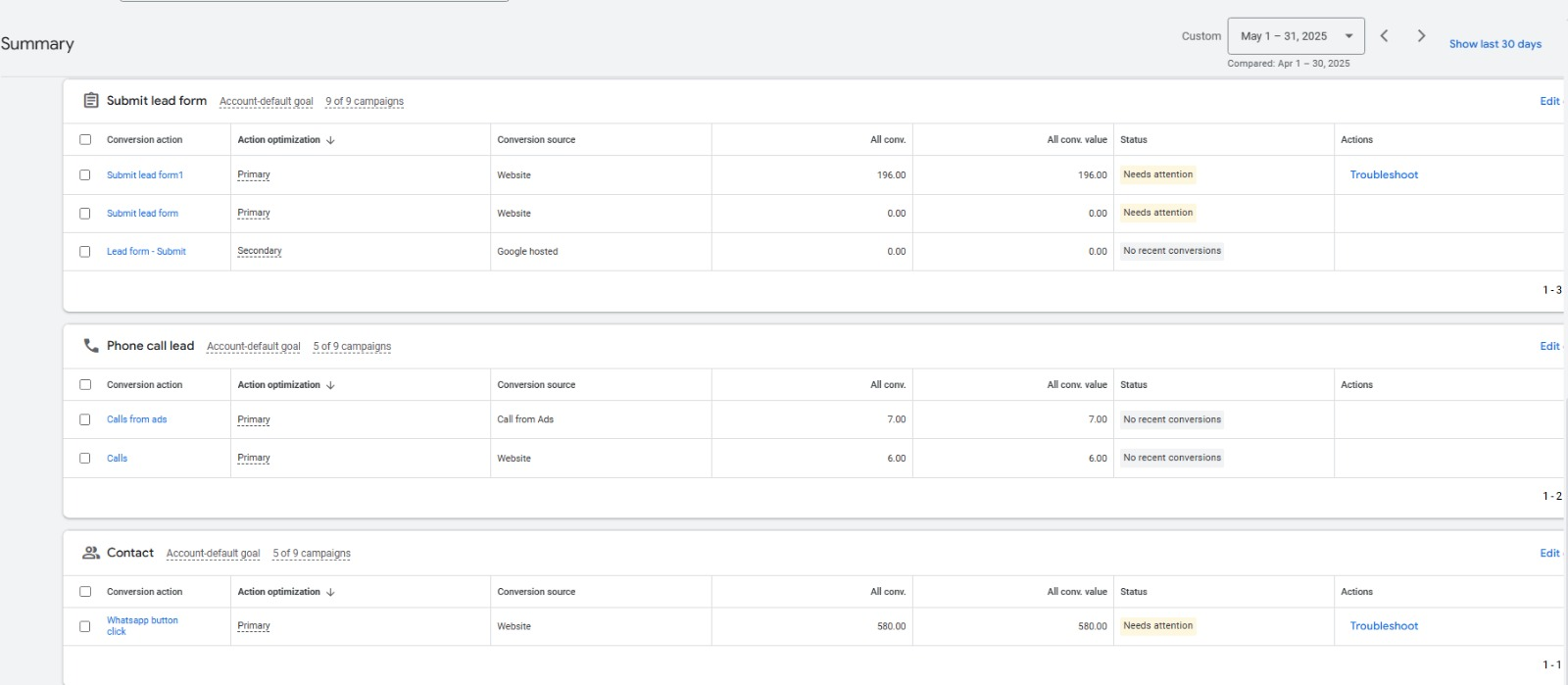This screenshot has width=1568, height=685.
Task: Click sort arrow in Contact table
Action: [x=330, y=592]
